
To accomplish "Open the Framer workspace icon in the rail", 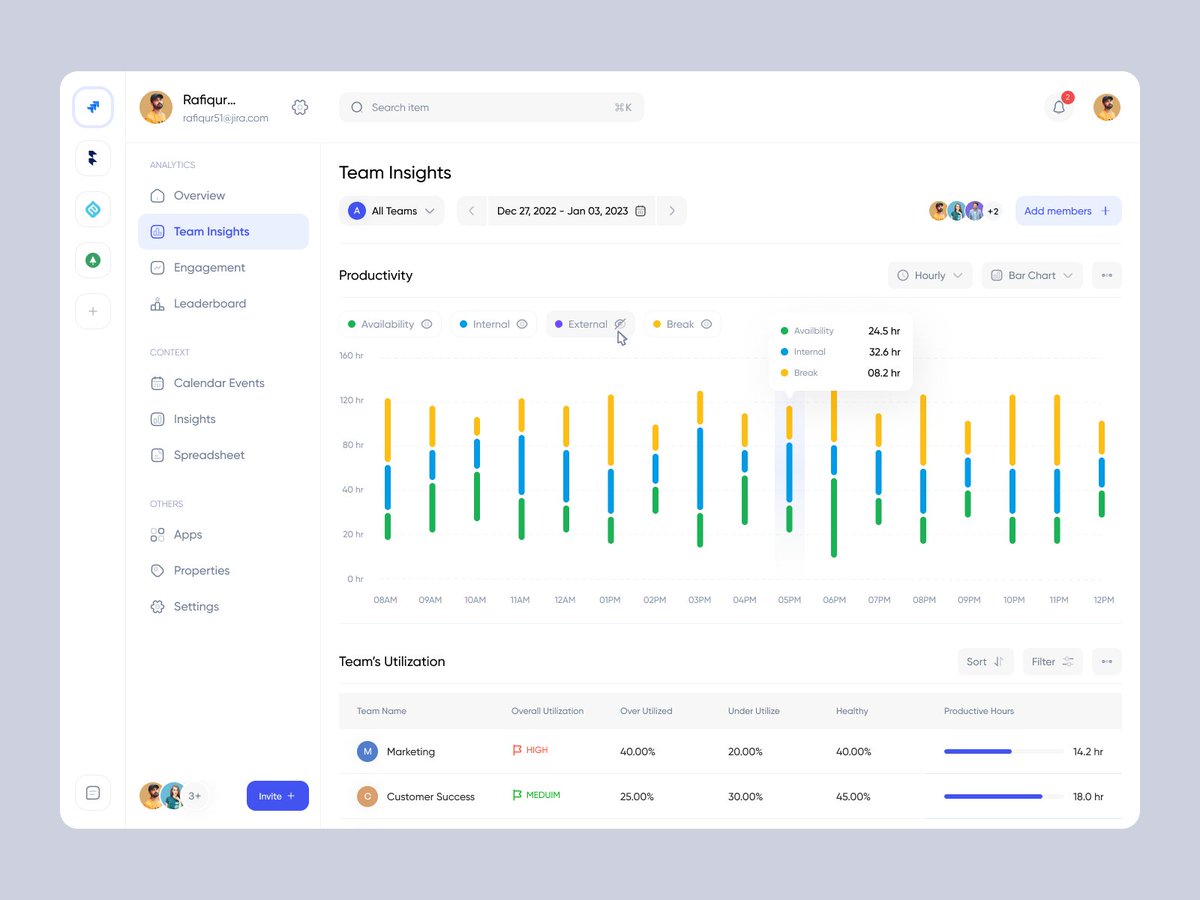I will pyautogui.click(x=93, y=158).
